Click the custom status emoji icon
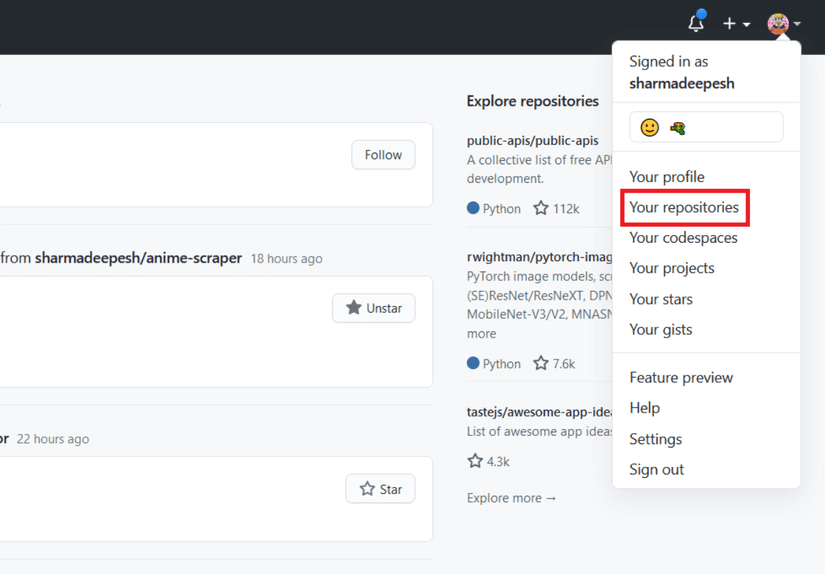The image size is (825, 574). tap(677, 128)
